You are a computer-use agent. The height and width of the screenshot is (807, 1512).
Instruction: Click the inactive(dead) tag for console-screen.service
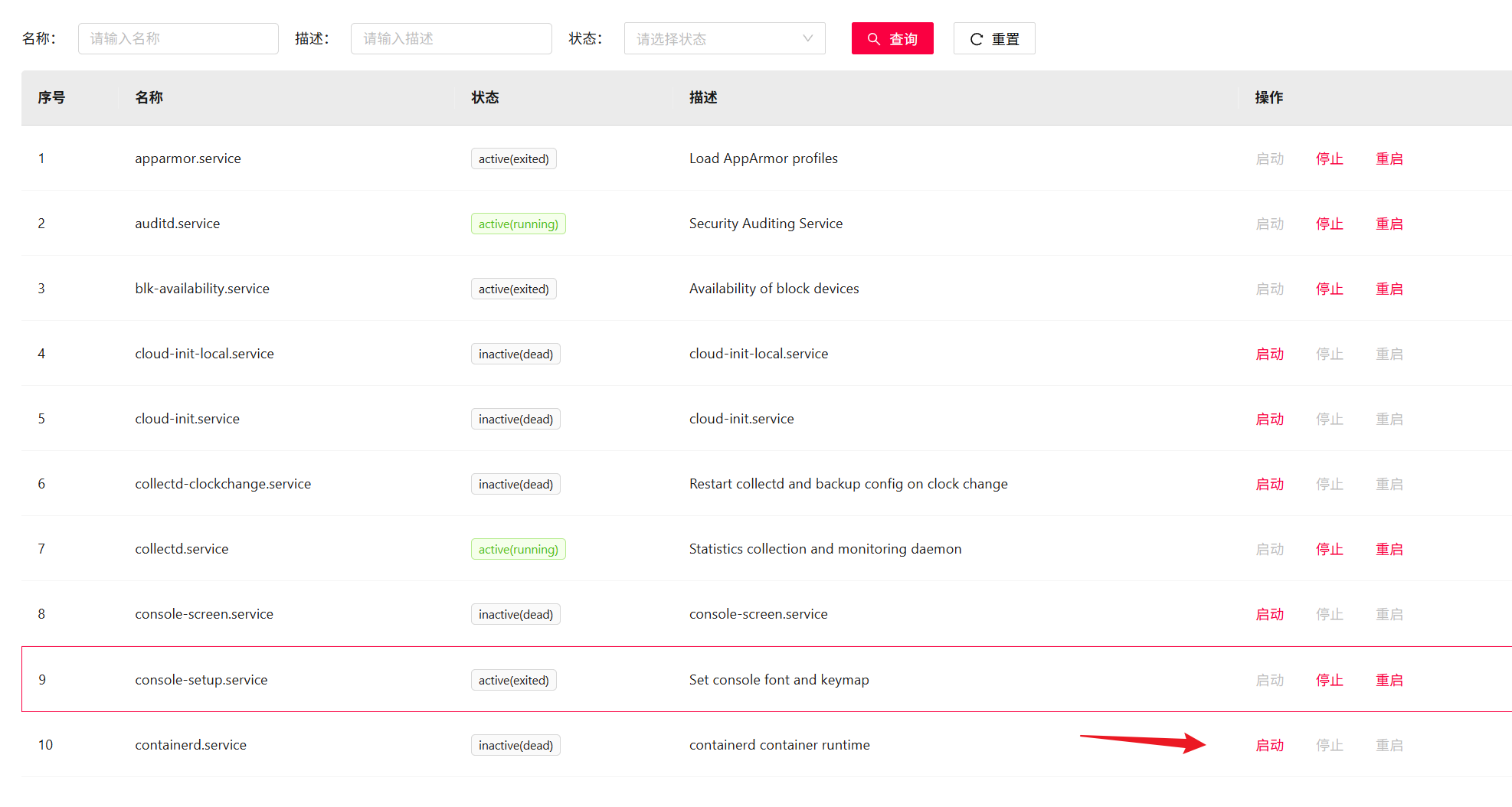pyautogui.click(x=515, y=614)
